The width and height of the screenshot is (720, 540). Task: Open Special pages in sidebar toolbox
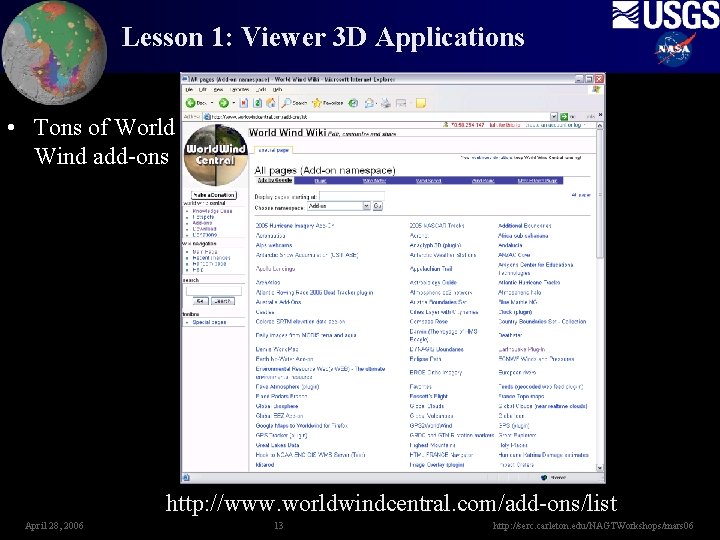tap(209, 322)
